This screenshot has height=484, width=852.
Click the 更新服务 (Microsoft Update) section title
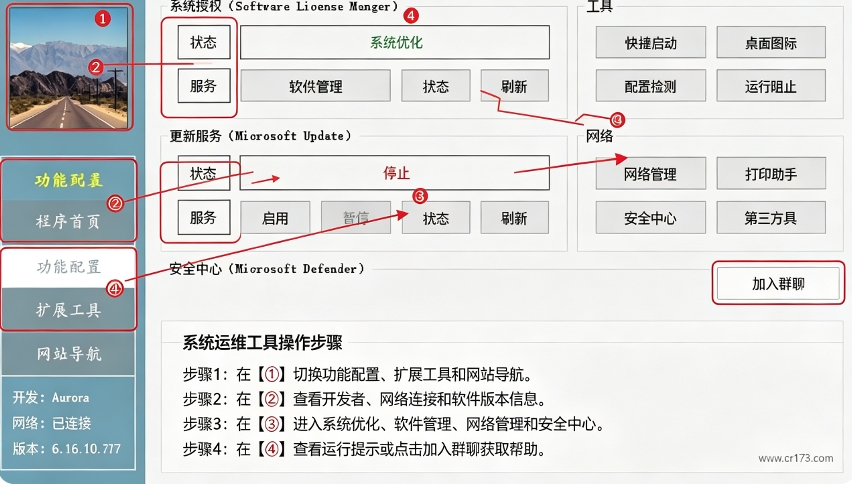260,136
